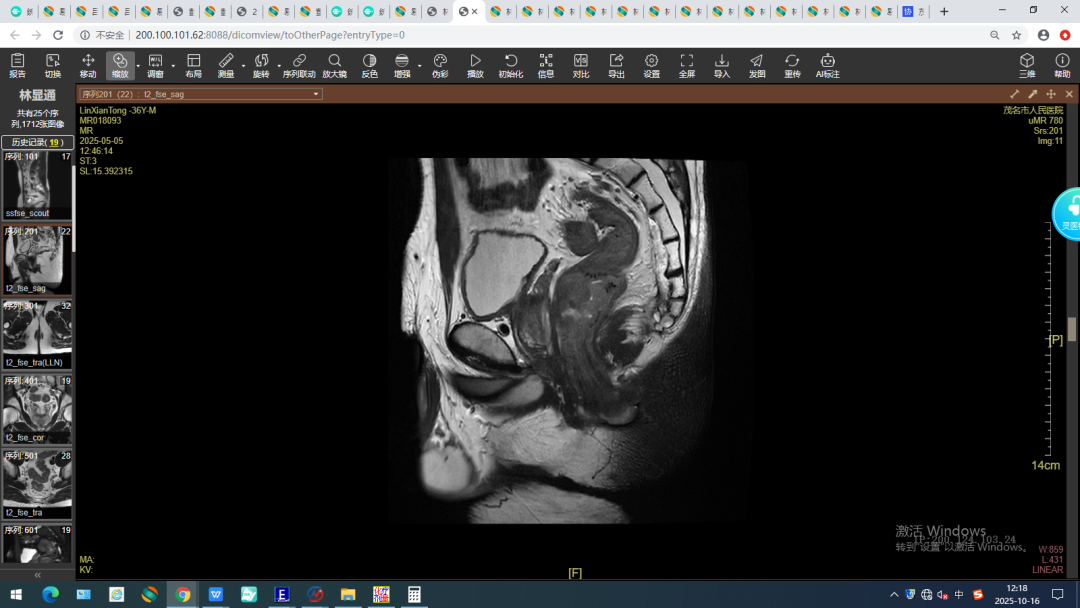This screenshot has width=1080, height=608.
Task: Toggle 反色 (Invert) image colors
Action: 369,65
